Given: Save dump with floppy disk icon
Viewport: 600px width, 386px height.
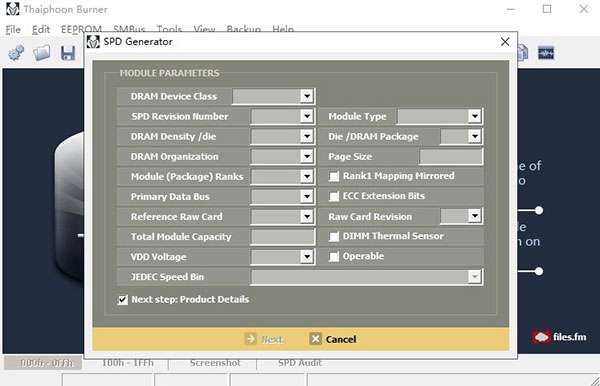Looking at the screenshot, I should pyautogui.click(x=68, y=53).
